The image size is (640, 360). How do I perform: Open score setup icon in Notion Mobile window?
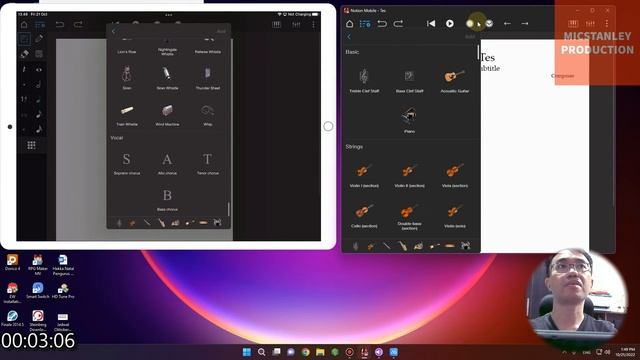coord(365,24)
